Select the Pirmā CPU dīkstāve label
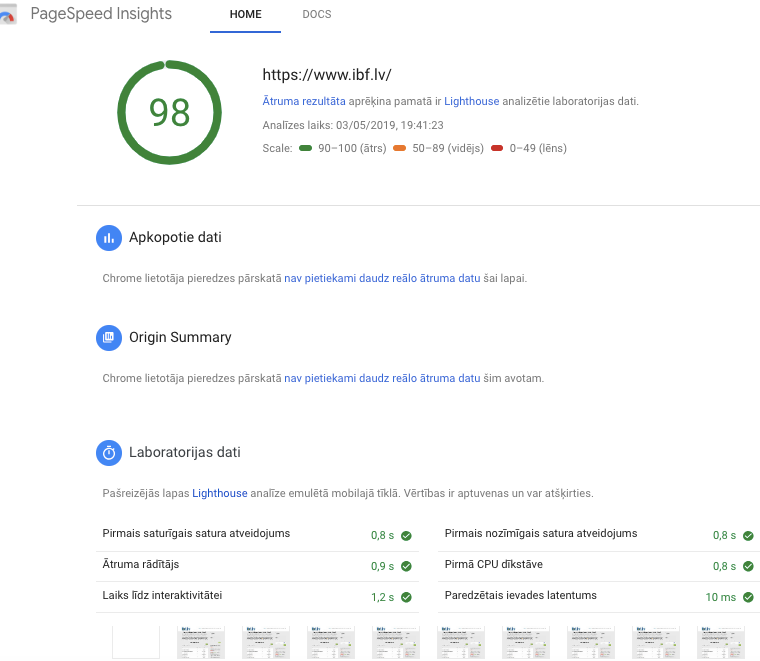This screenshot has width=760, height=661. pos(493,565)
